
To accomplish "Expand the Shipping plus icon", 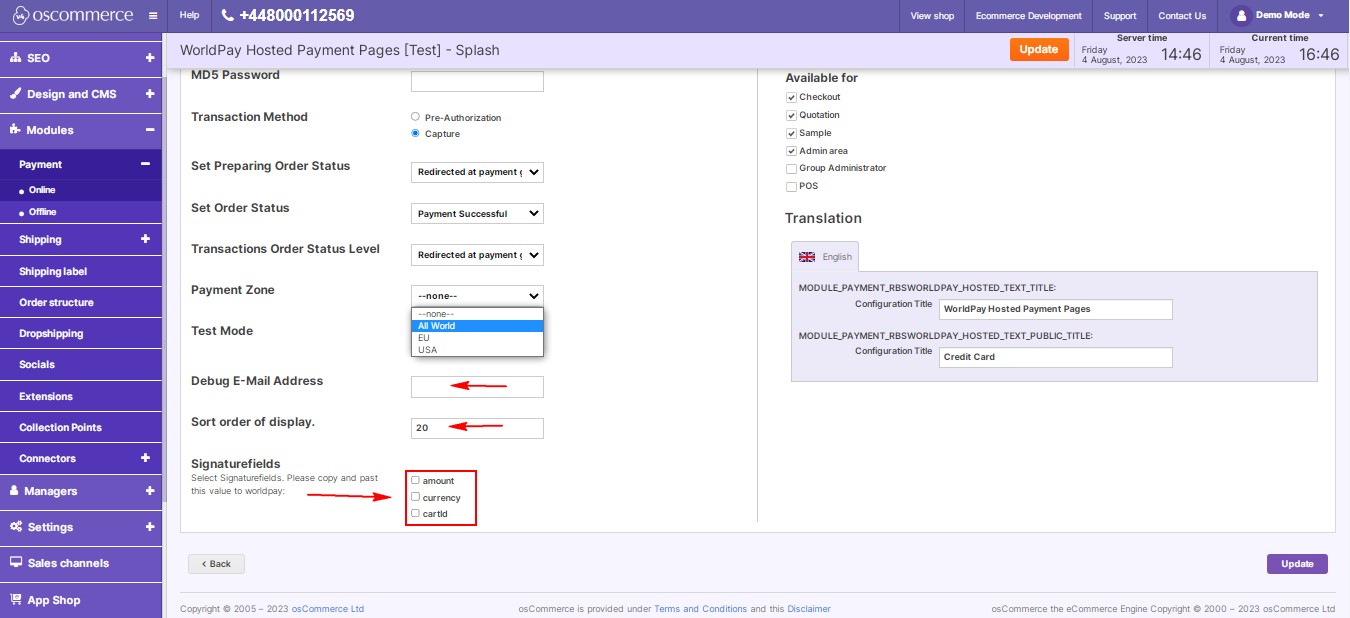I will tap(145, 239).
